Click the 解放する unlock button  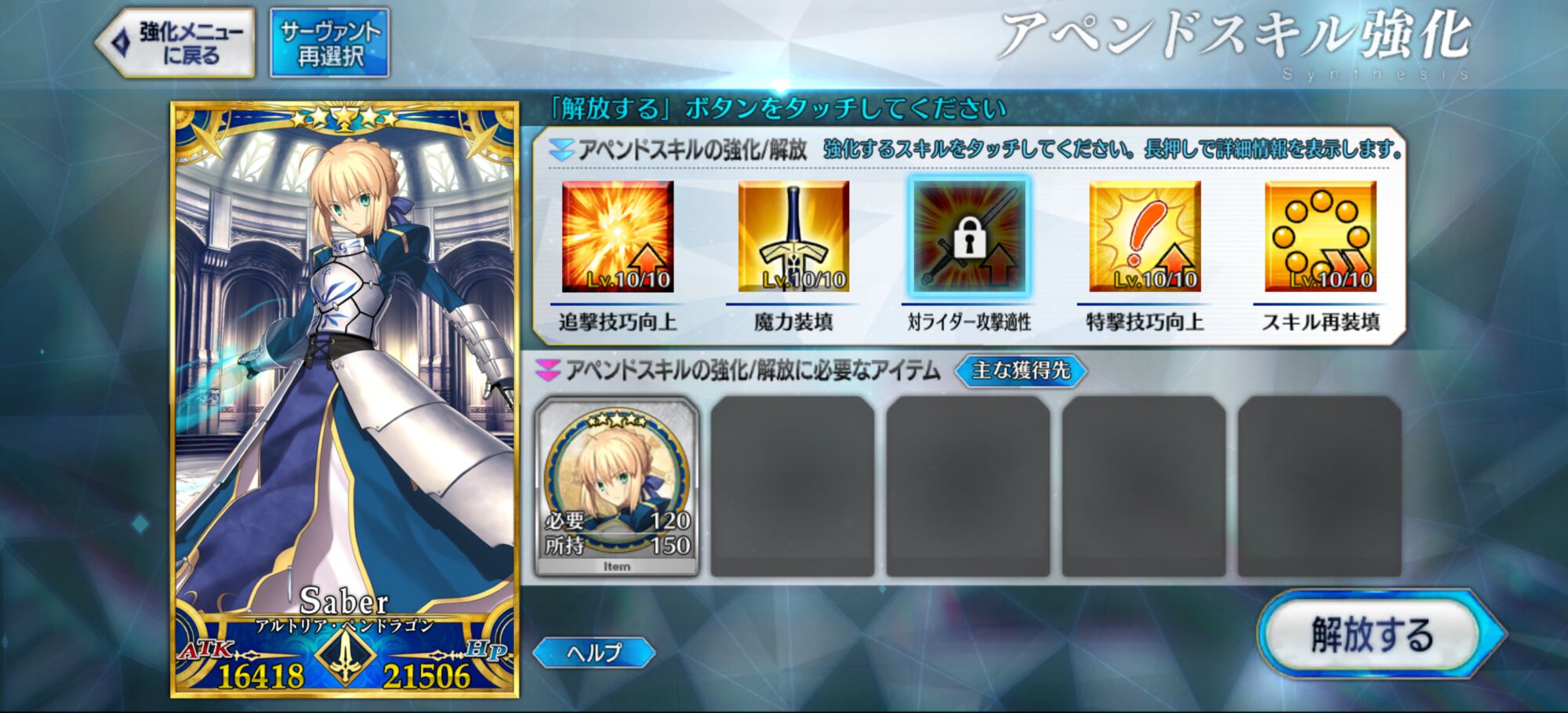1372,633
